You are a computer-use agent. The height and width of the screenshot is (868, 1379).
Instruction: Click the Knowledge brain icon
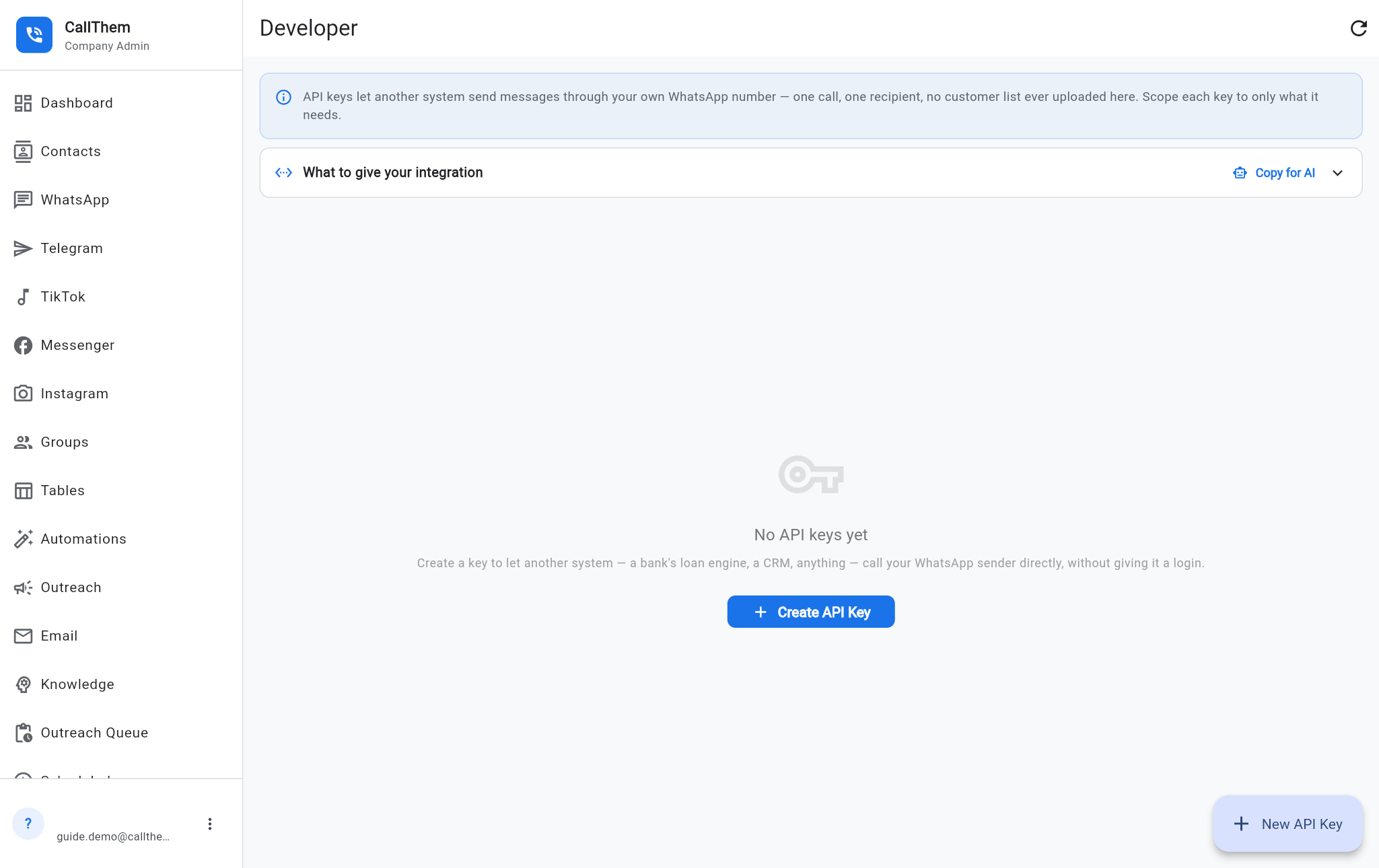pyautogui.click(x=23, y=684)
